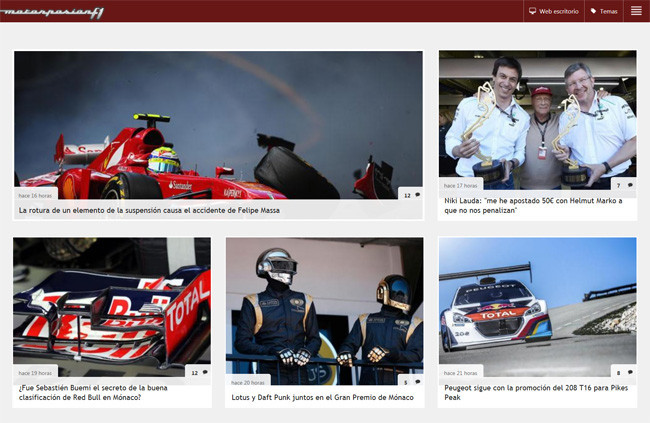Click the 'hace 19 horas' timestamp
Viewport: 650px width, 423px height.
point(35,373)
